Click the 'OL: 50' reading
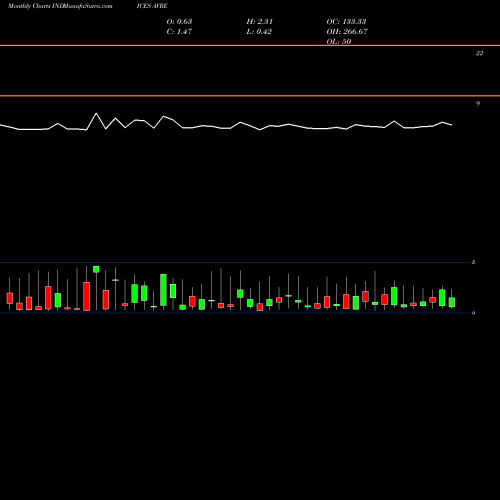The image size is (500, 500). [x=339, y=41]
